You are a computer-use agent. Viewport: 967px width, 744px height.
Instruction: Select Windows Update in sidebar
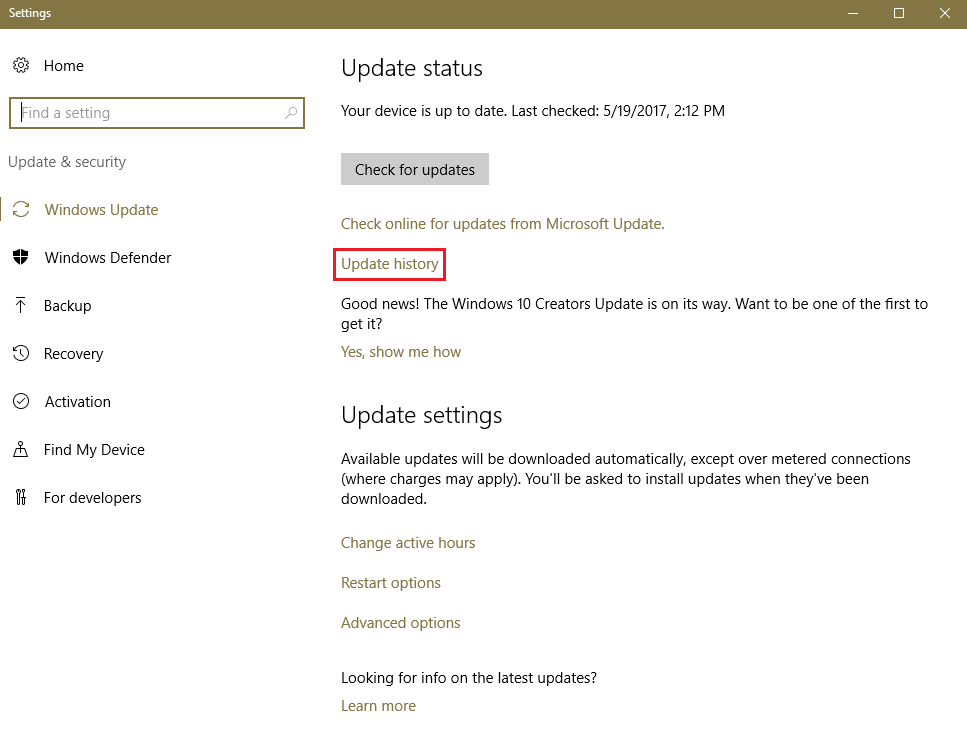coord(101,210)
